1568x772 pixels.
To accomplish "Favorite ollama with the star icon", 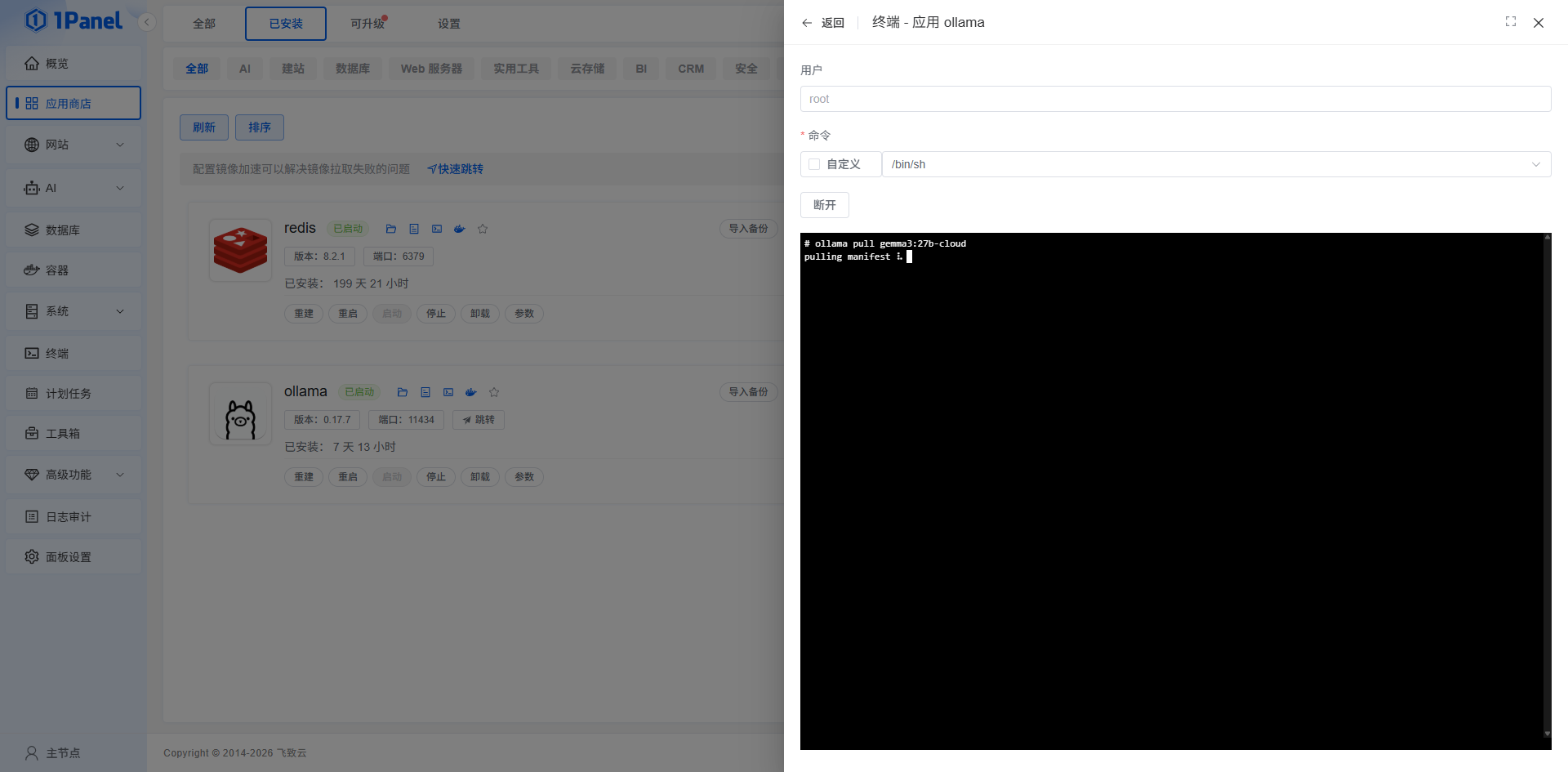I will tap(494, 392).
